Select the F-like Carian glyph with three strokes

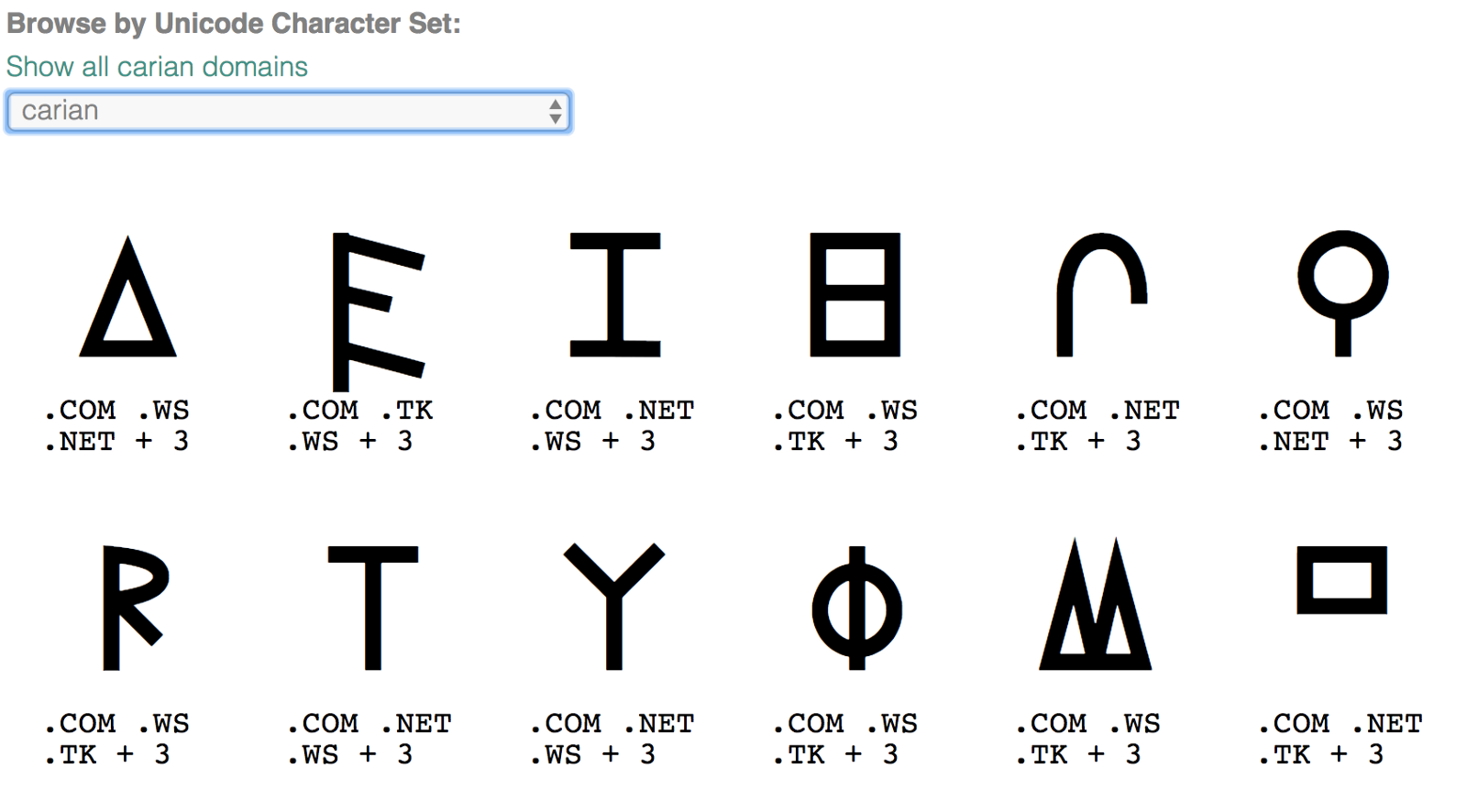tap(378, 312)
